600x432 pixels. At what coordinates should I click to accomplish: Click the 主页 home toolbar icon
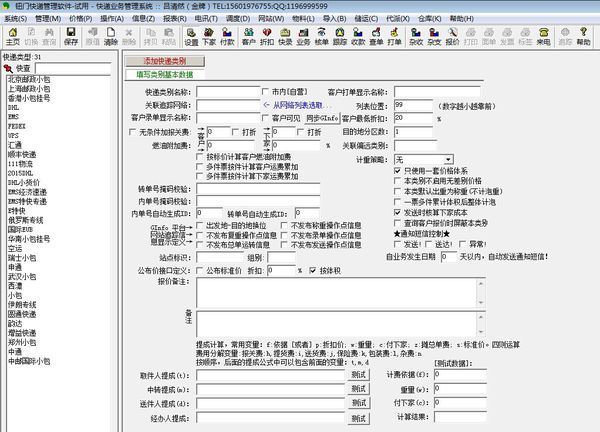[x=12, y=37]
